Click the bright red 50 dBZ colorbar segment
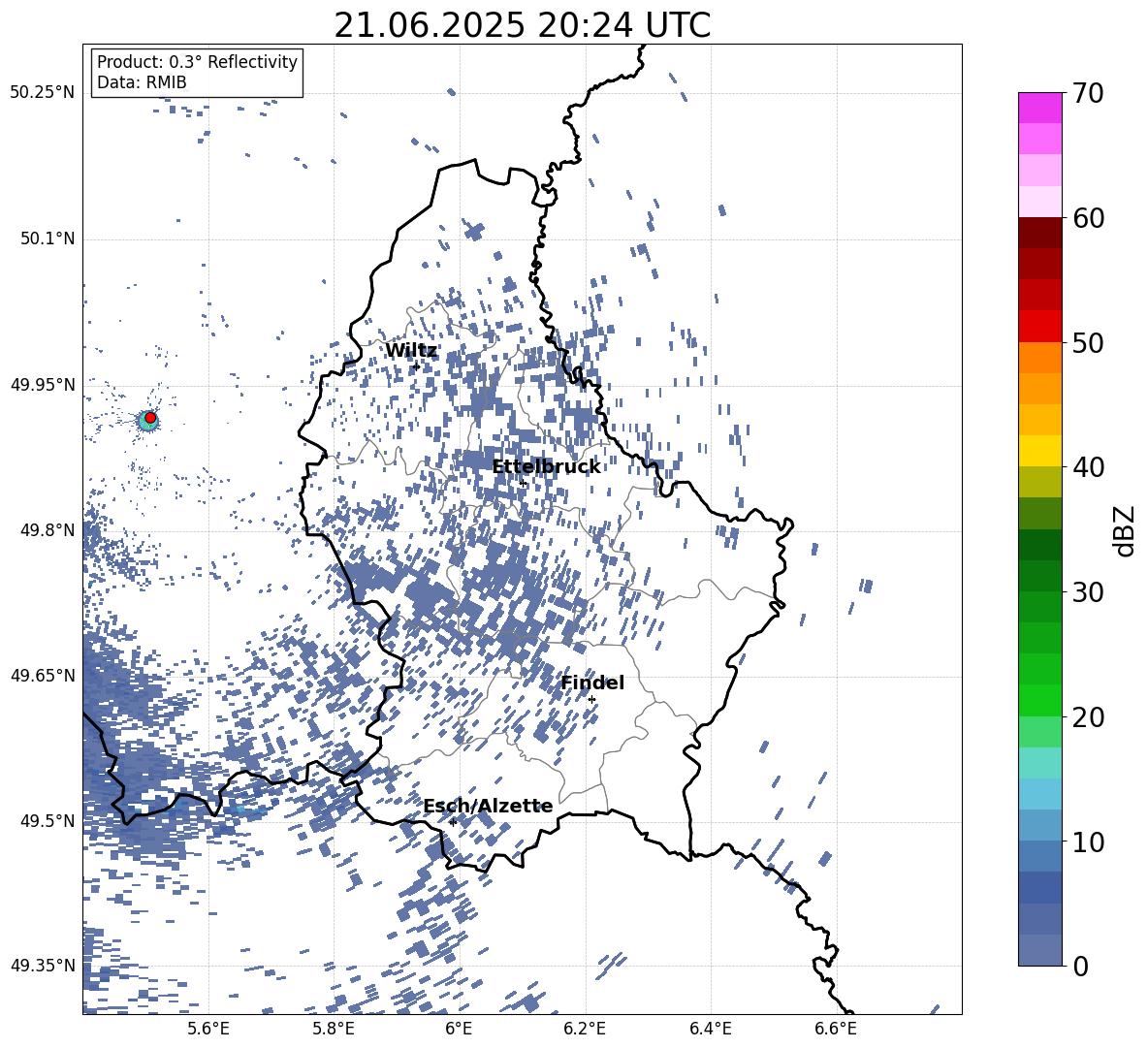1148x1048 pixels. (1039, 327)
